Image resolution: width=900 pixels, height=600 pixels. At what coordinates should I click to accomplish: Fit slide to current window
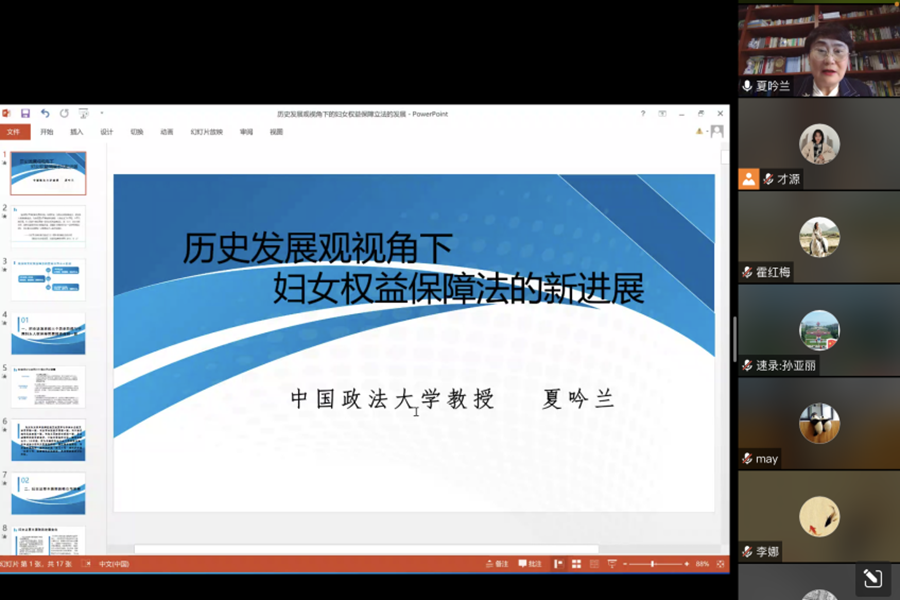[x=720, y=564]
